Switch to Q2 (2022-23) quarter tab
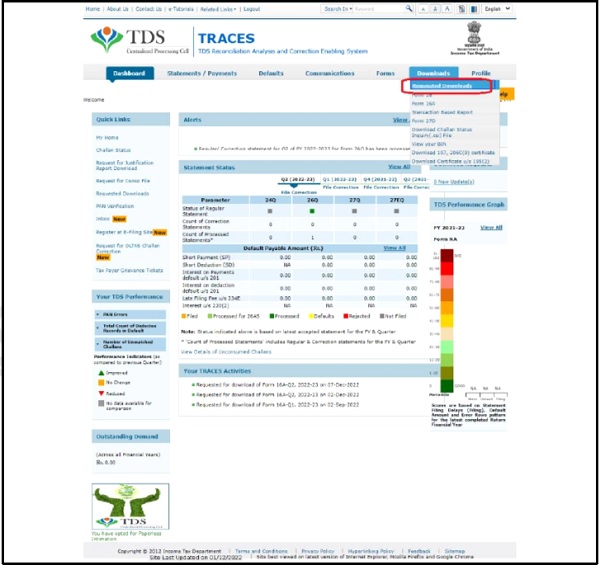Image resolution: width=600 pixels, height=565 pixels. (297, 179)
